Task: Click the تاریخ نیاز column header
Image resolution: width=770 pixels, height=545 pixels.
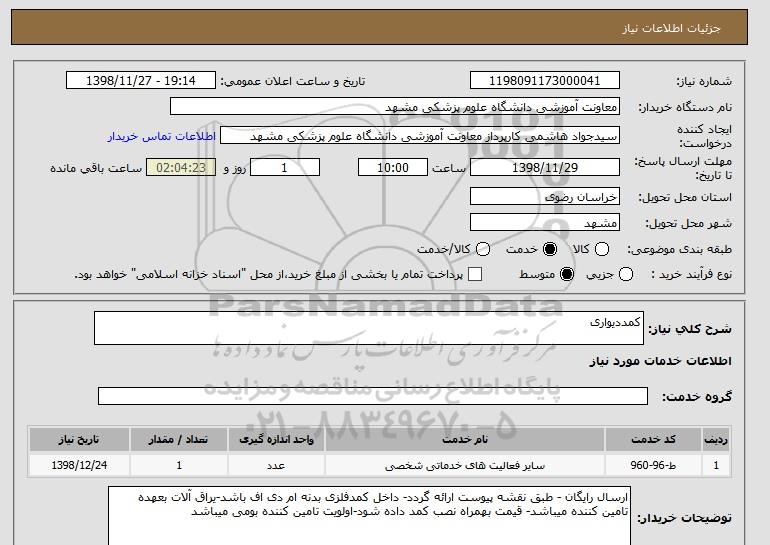Action: [x=79, y=439]
